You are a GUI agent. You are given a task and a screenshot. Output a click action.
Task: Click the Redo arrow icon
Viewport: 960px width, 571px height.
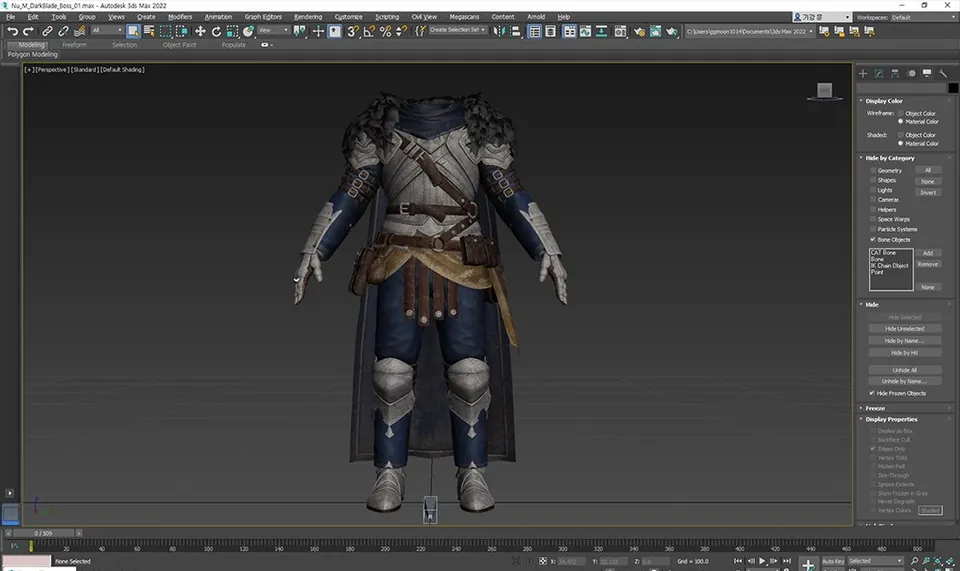28,31
